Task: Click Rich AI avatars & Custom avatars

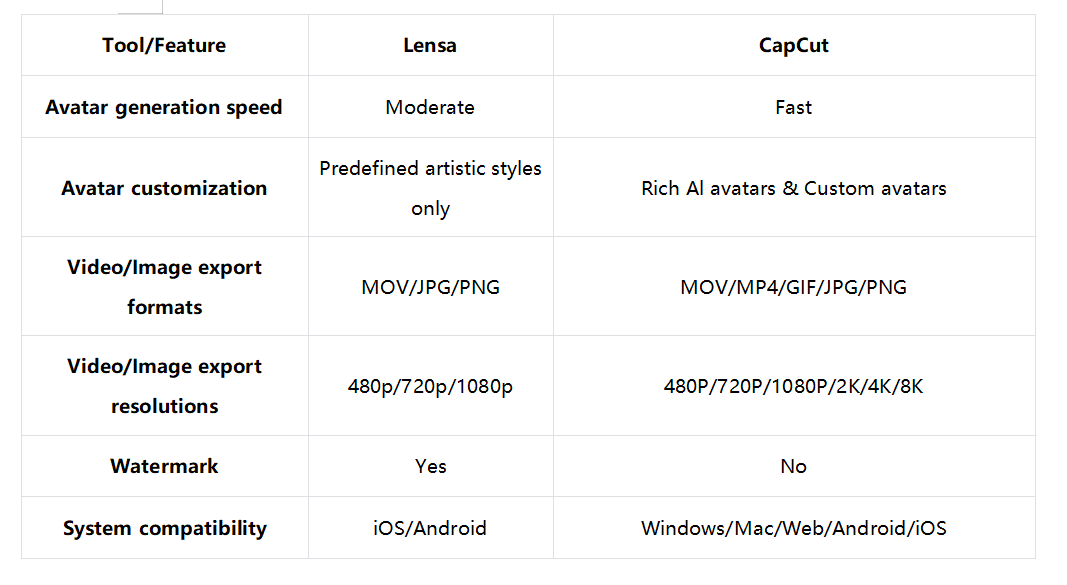Action: (793, 188)
